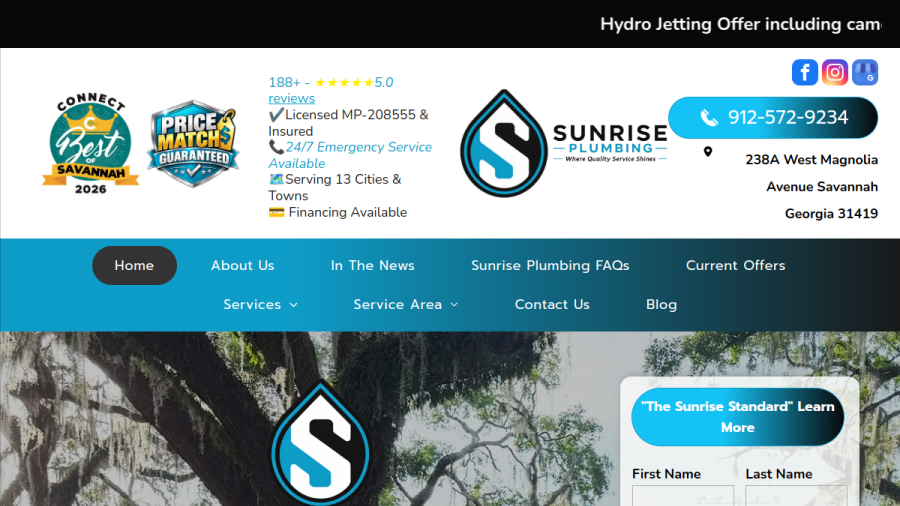This screenshot has width=900, height=506.
Task: Focus the Last Name input field
Action: tap(796, 496)
